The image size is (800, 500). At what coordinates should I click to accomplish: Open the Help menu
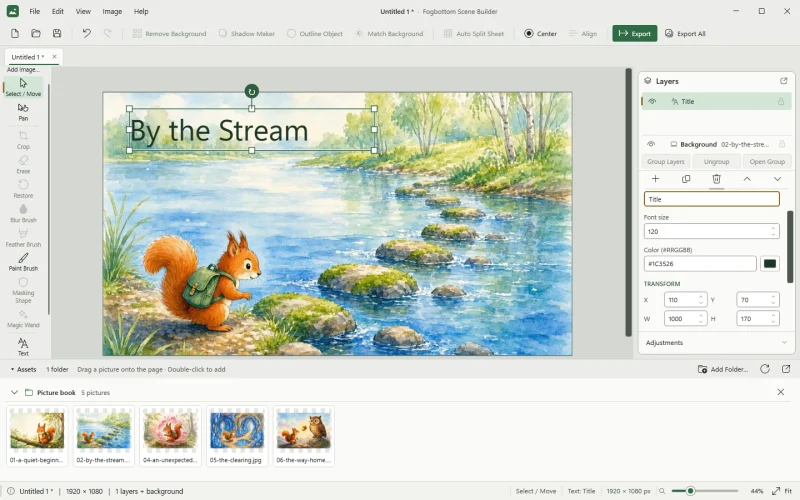click(x=141, y=11)
